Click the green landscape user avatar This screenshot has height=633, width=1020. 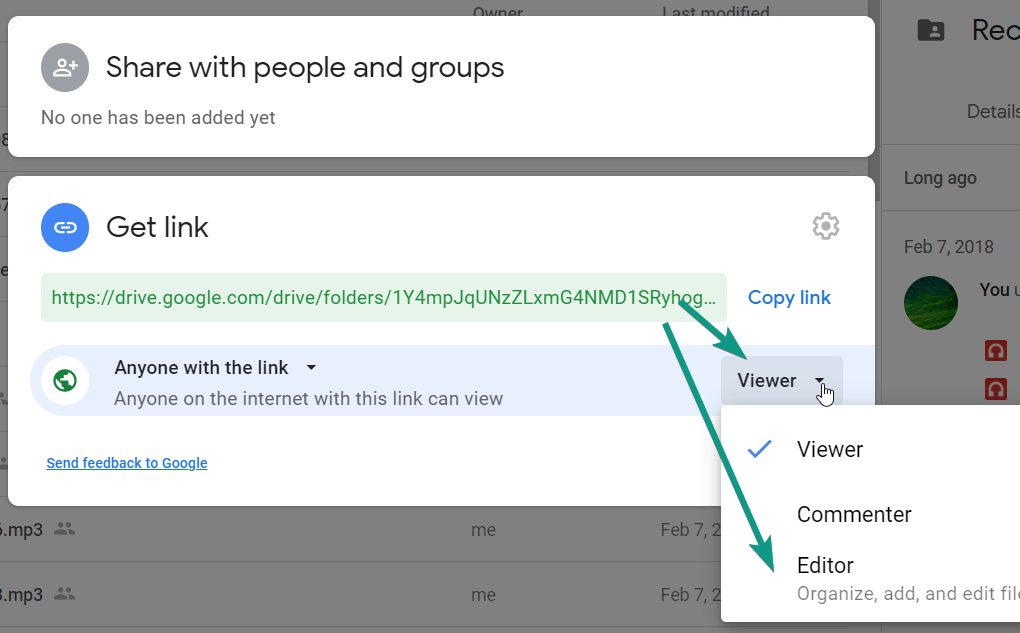[930, 303]
